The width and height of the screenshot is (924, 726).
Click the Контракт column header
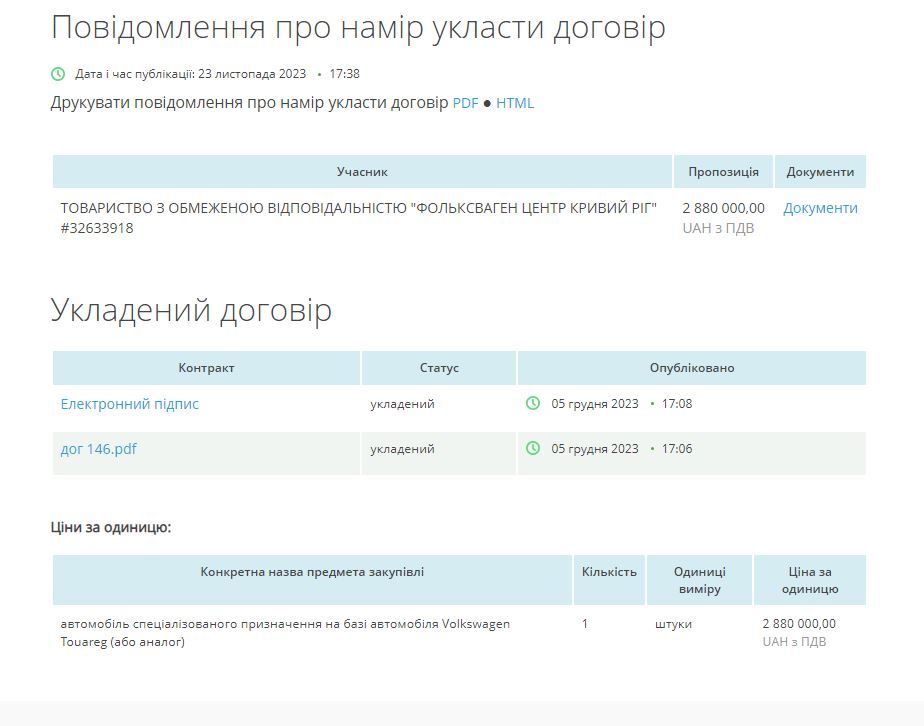[206, 368]
